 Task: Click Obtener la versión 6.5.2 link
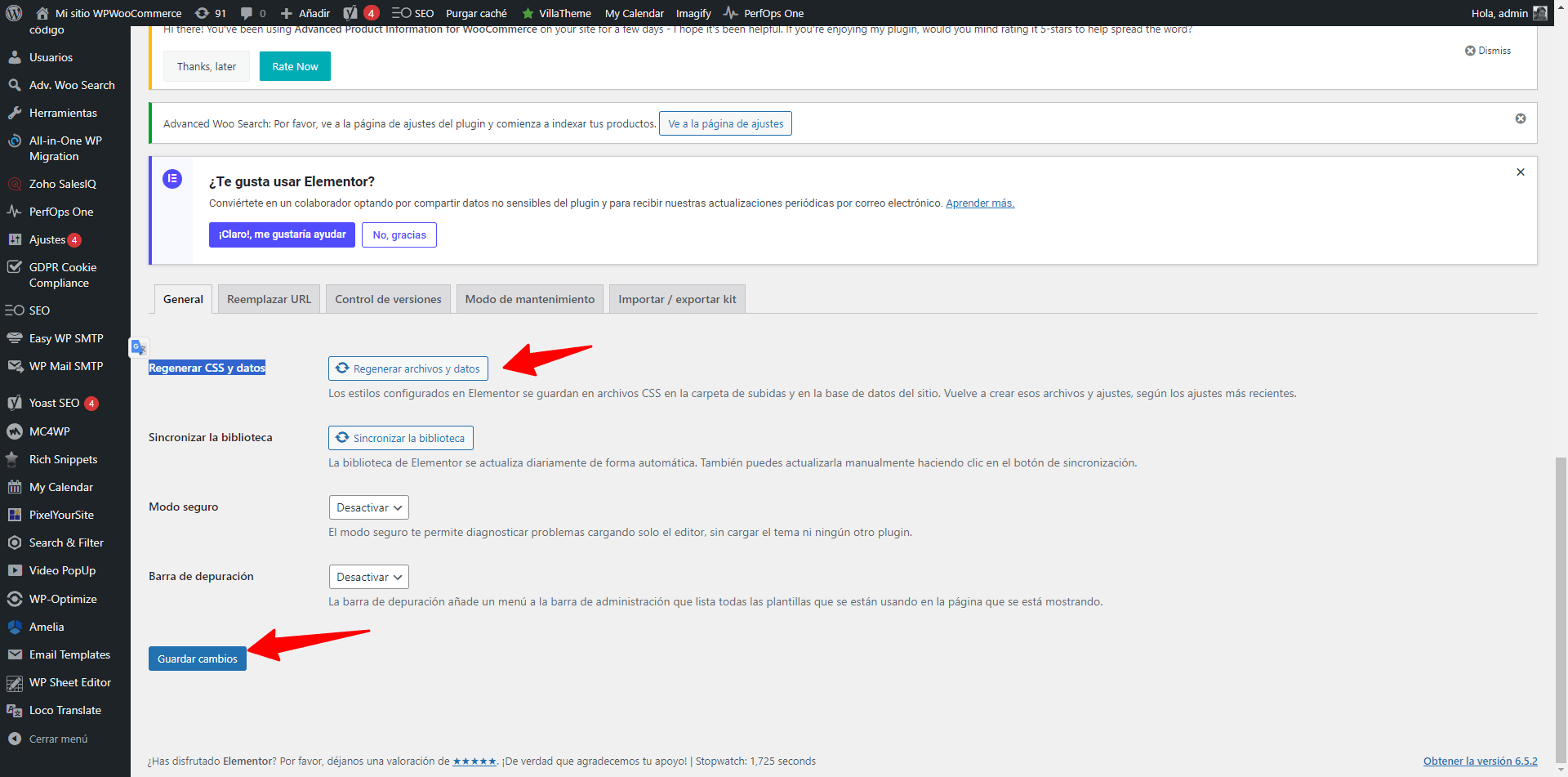point(1480,761)
